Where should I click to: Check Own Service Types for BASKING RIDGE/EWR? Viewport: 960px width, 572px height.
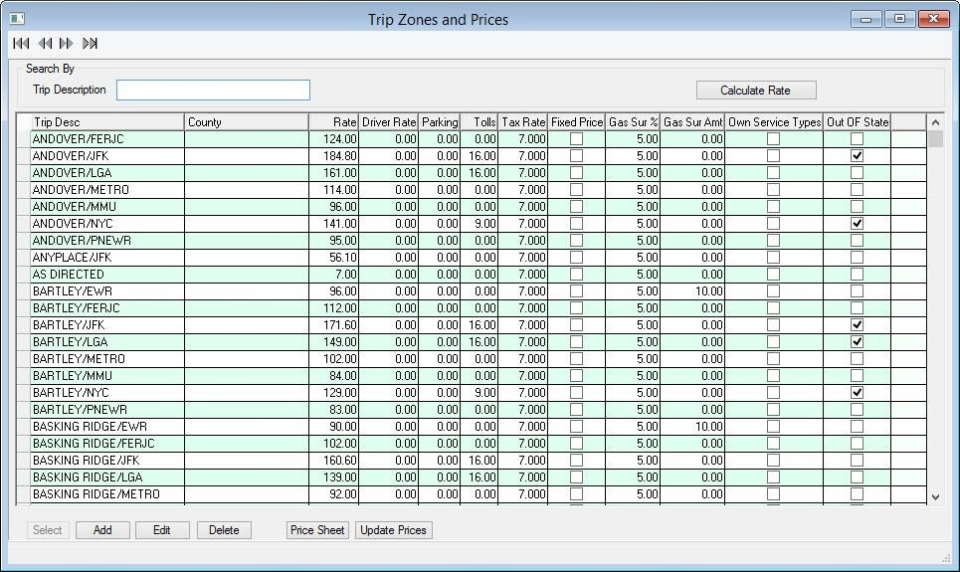click(773, 426)
